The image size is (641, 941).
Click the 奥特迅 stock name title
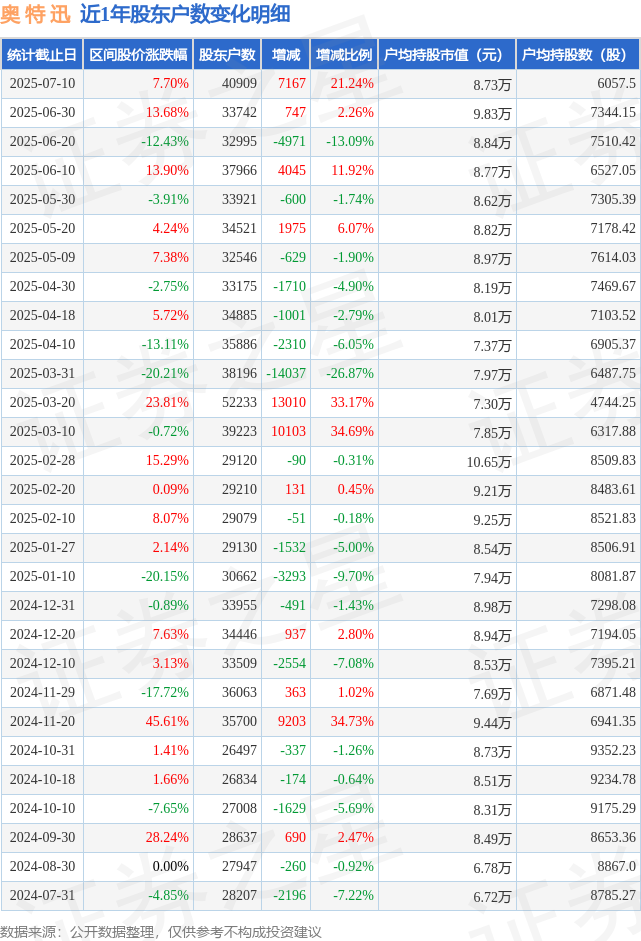tap(35, 14)
